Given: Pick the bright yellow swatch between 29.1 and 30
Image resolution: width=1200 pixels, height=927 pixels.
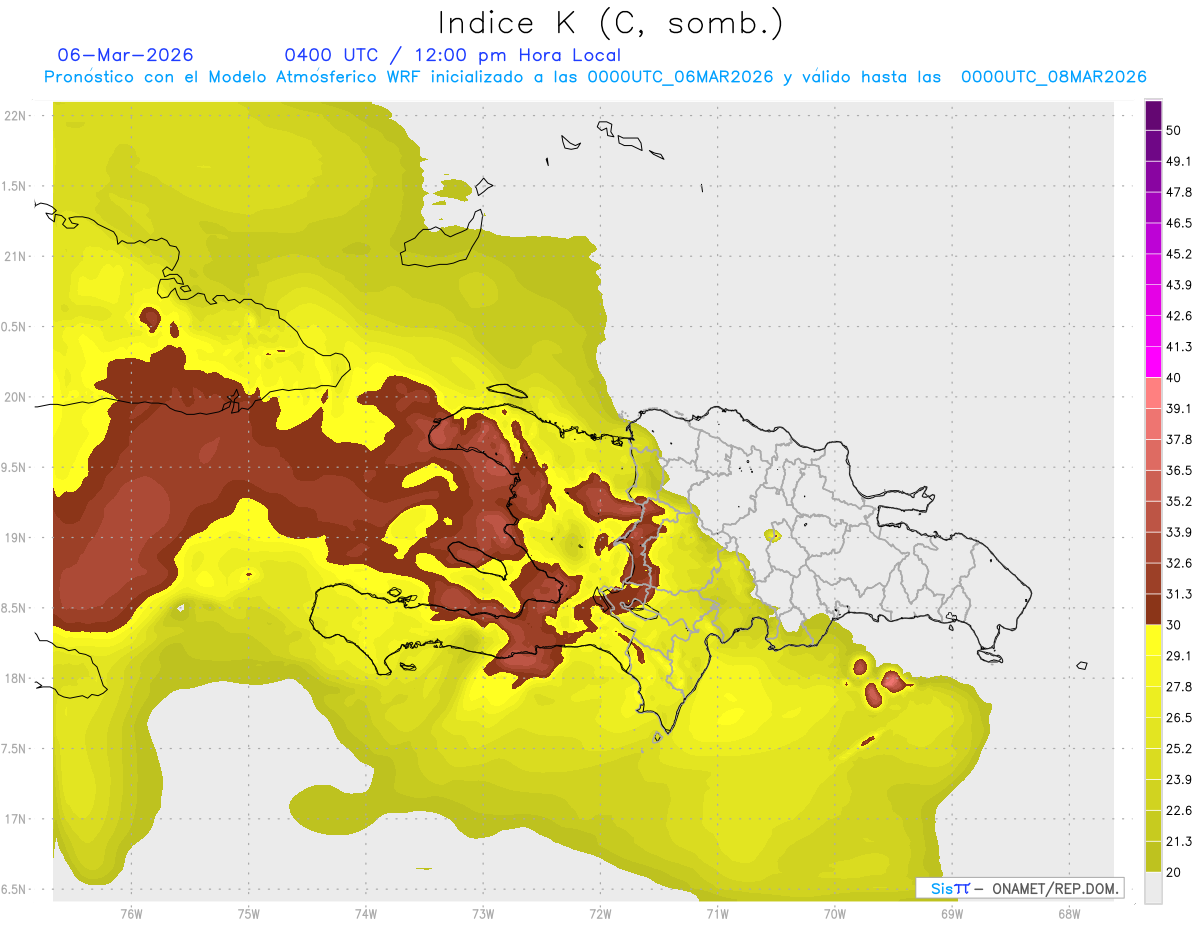Looking at the screenshot, I should point(1153,640).
